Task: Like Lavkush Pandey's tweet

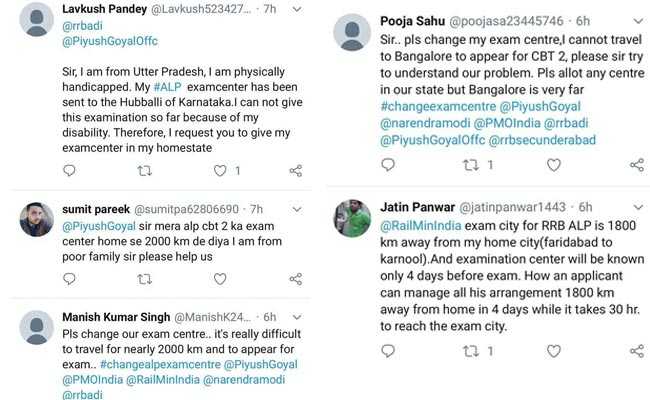Action: (x=218, y=171)
